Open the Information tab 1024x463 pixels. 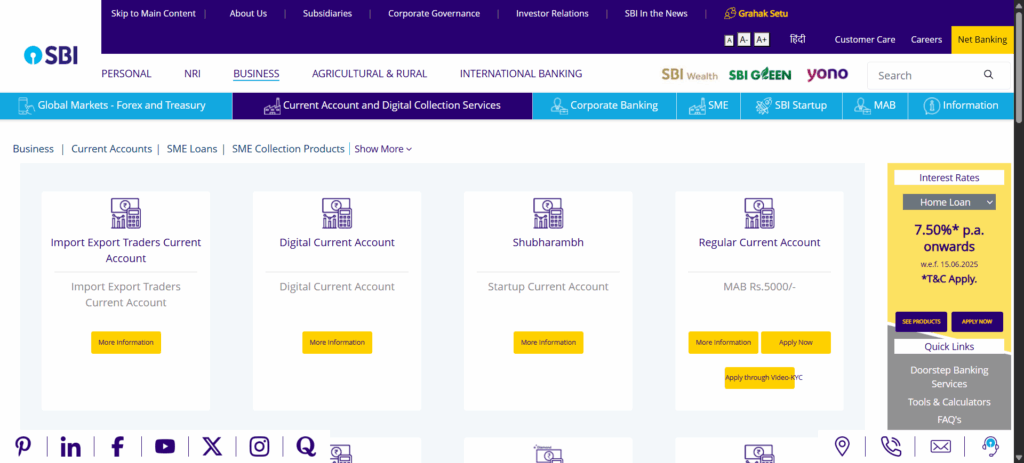click(x=961, y=106)
